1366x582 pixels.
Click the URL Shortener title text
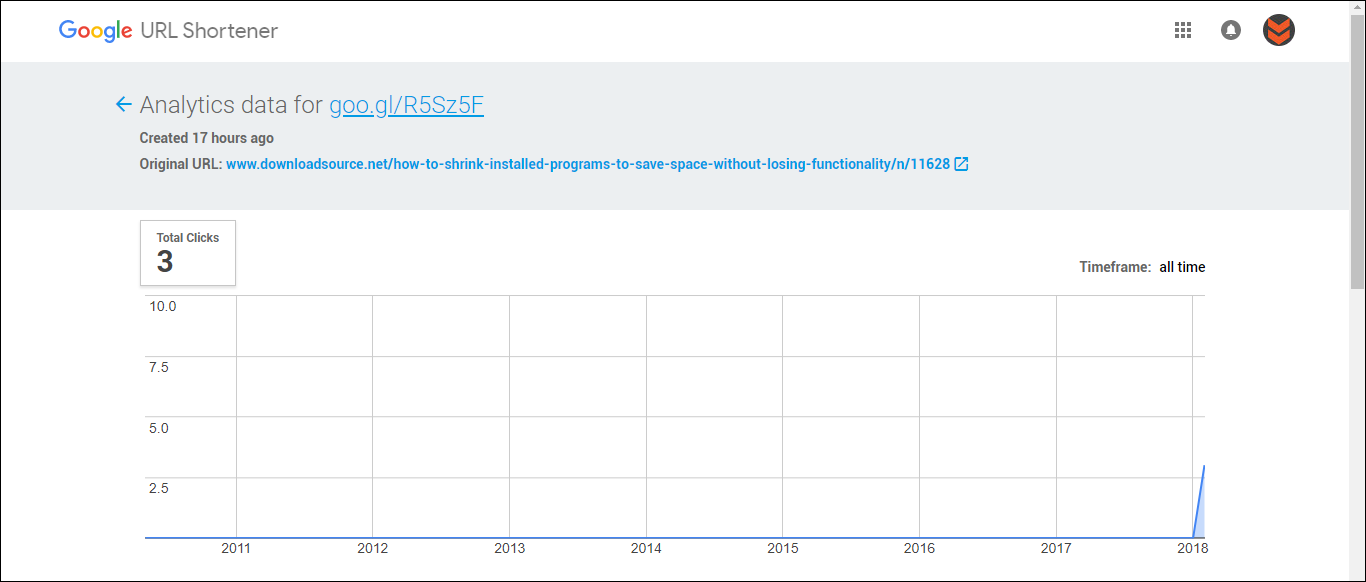pyautogui.click(x=208, y=31)
